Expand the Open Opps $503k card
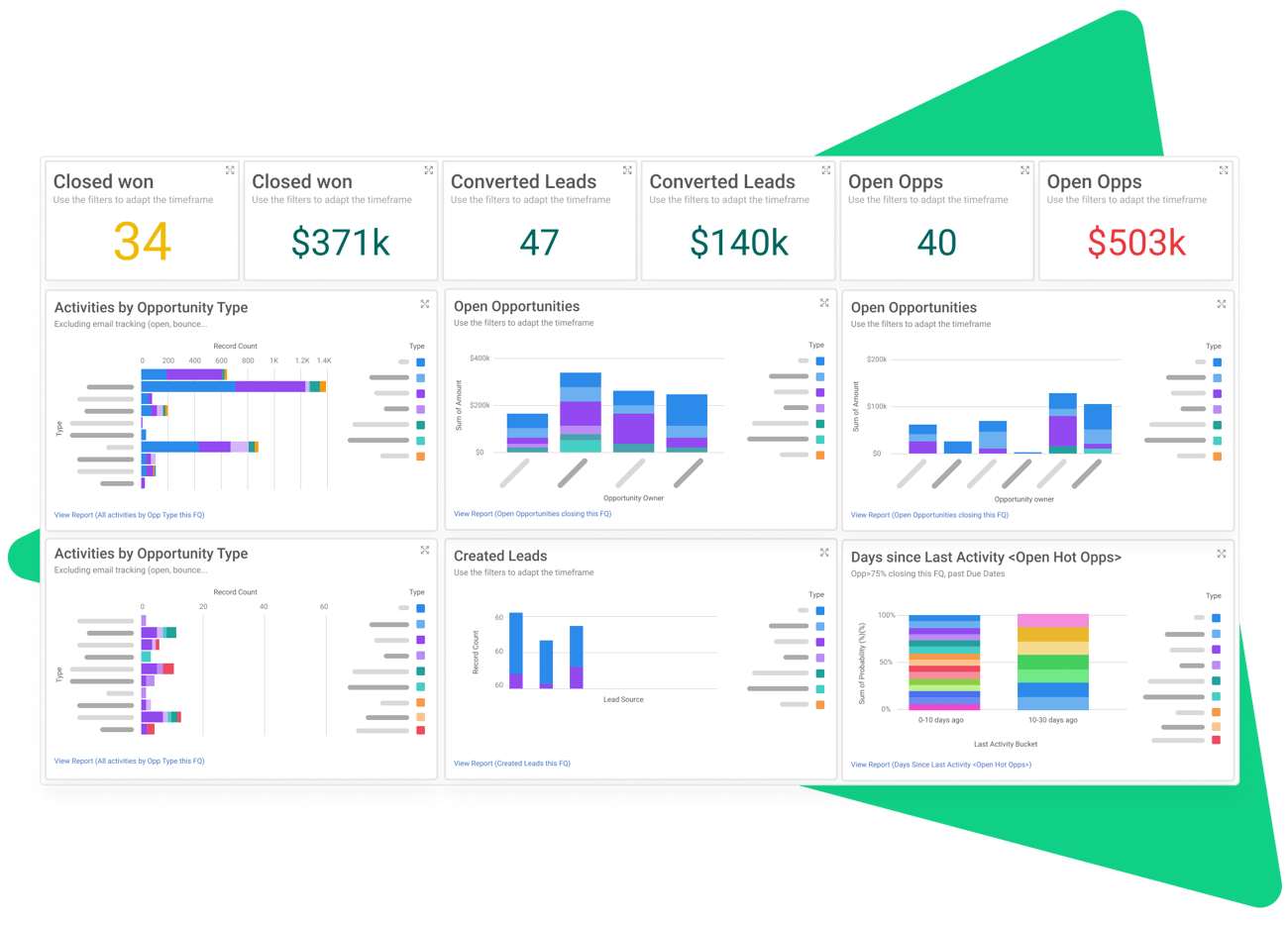Image resolution: width=1288 pixels, height=925 pixels. (x=1224, y=170)
